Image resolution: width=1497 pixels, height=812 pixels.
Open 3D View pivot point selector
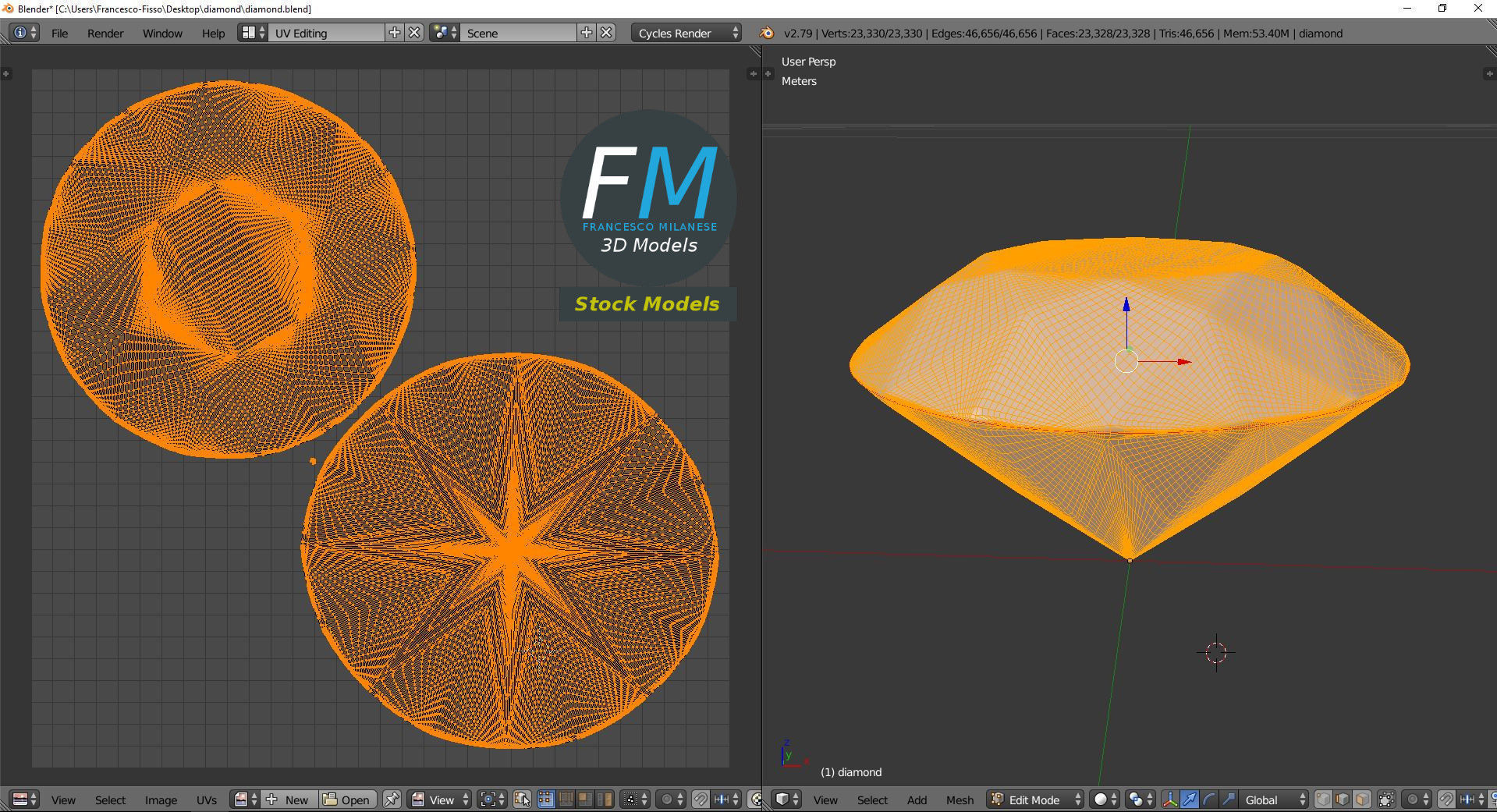pyautogui.click(x=1140, y=800)
